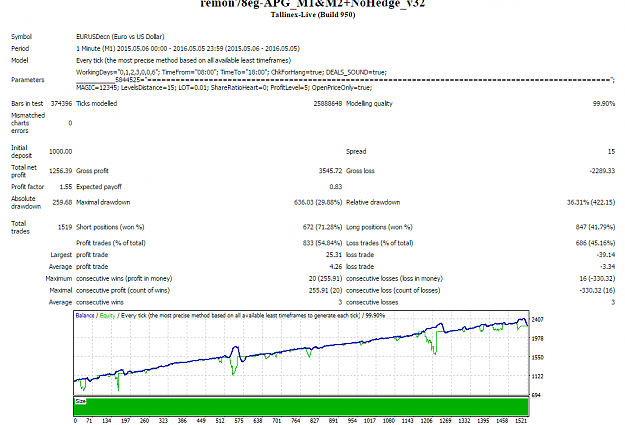Click the consecutive wins value 20 (255.91)

(325, 279)
